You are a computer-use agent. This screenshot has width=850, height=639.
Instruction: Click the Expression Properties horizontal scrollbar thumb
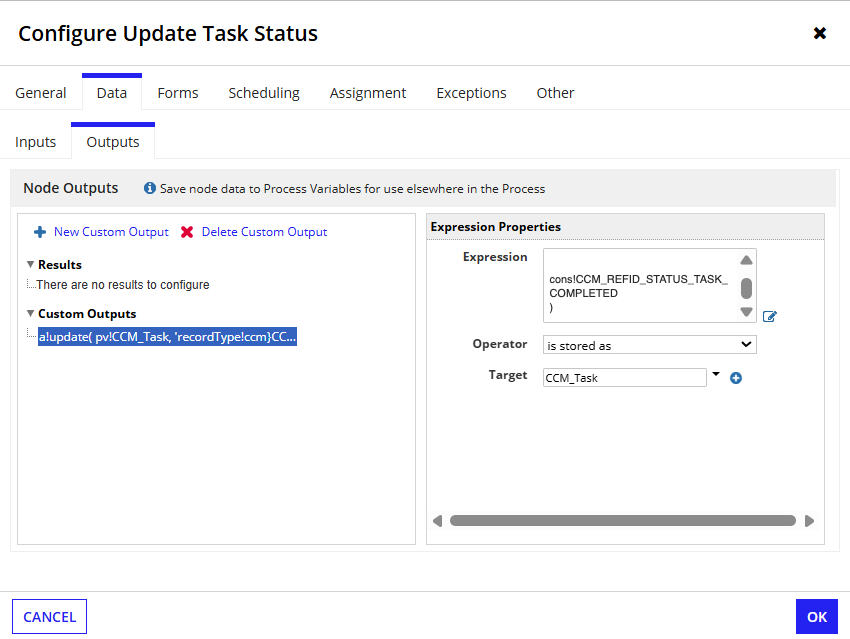click(x=623, y=521)
